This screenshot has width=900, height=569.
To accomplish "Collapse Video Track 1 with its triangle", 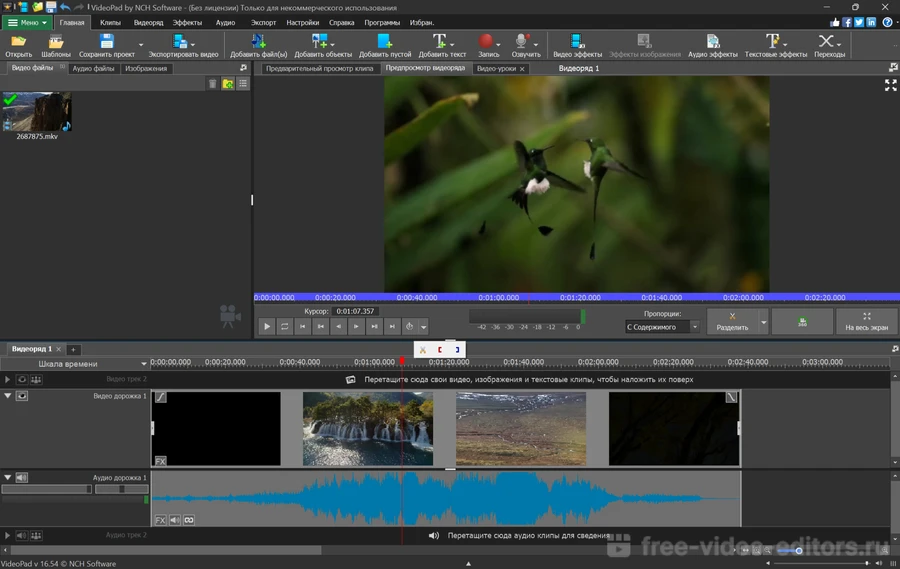I will (x=8, y=396).
